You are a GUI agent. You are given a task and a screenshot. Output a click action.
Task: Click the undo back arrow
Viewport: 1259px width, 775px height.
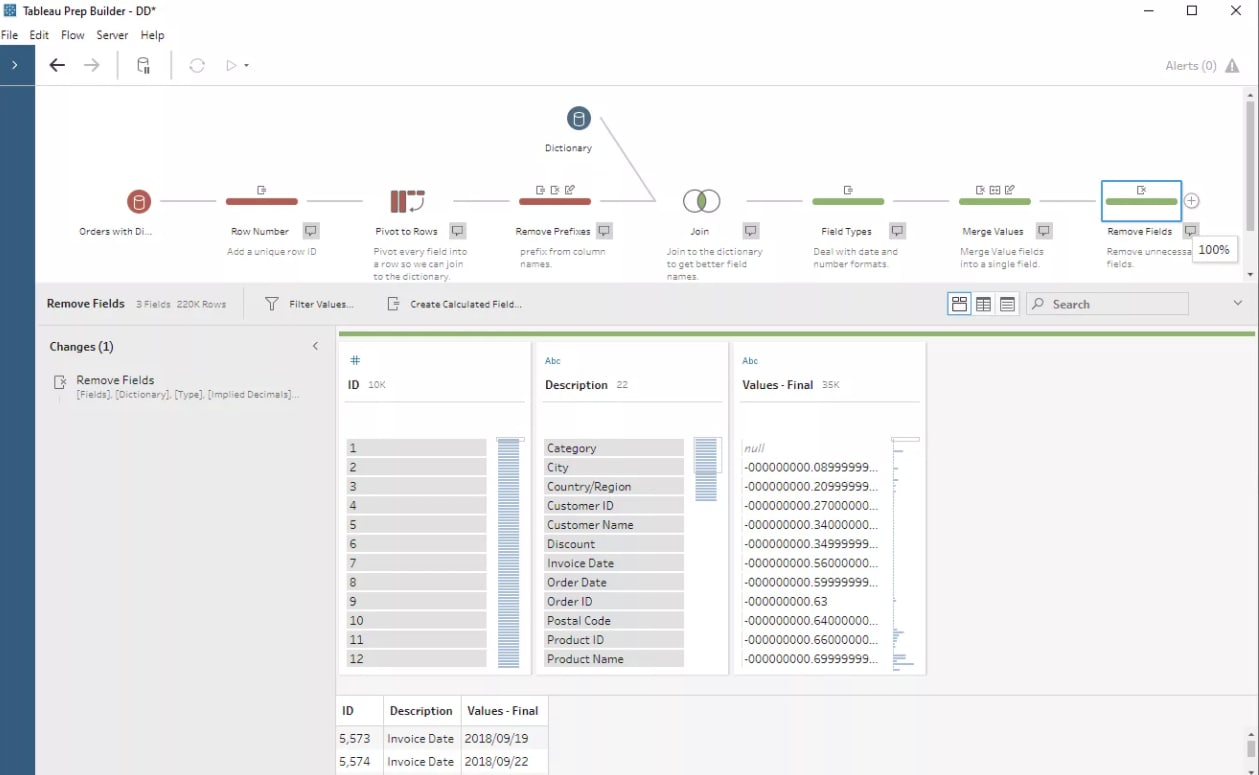tap(57, 65)
